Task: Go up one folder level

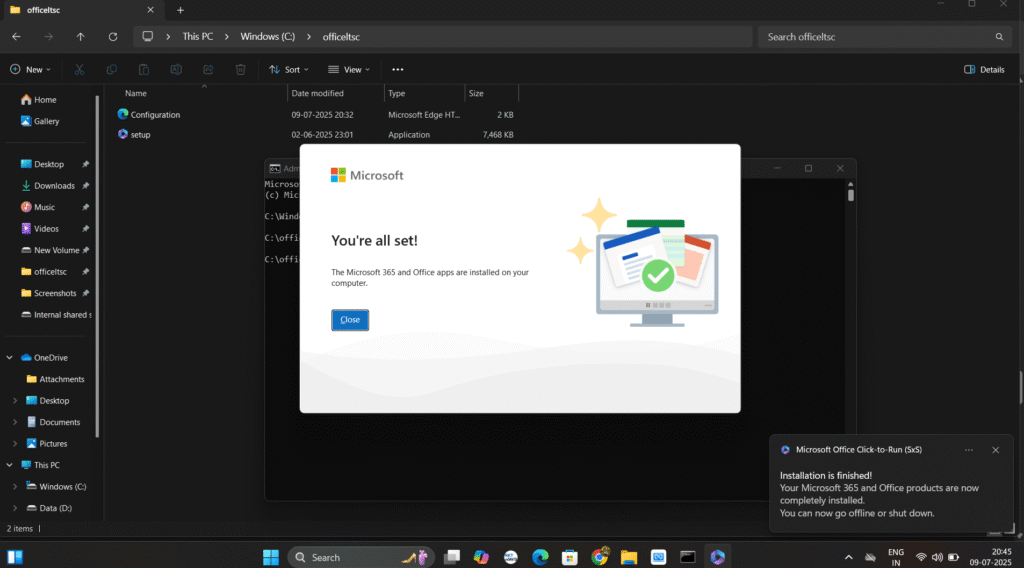Action: [80, 37]
